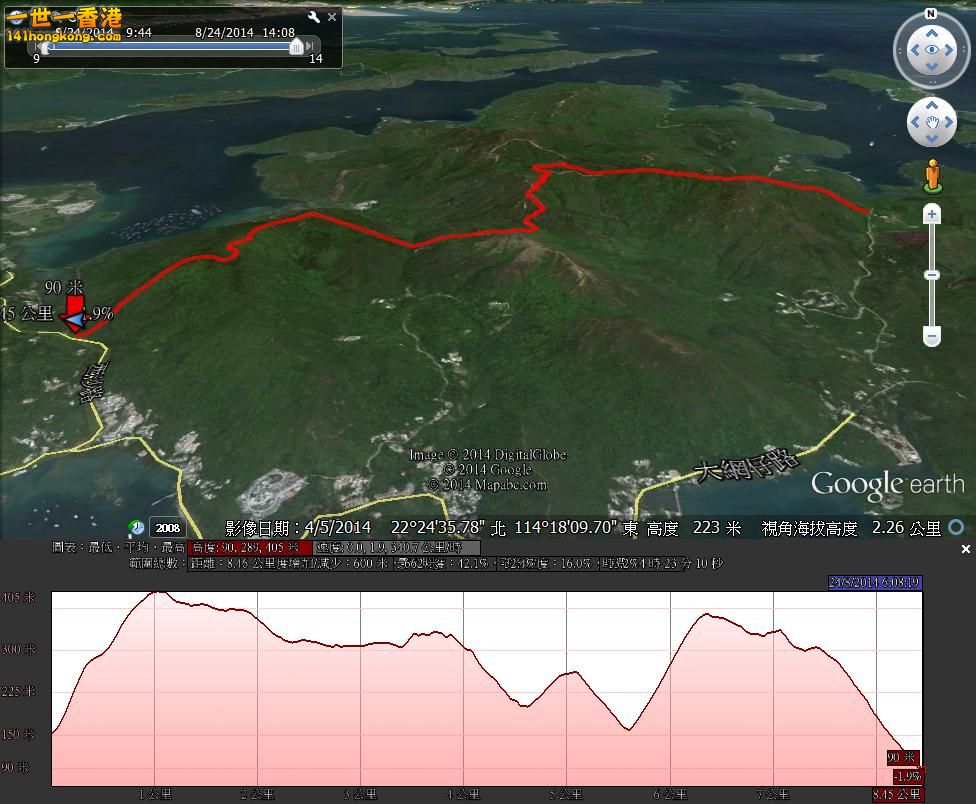Toggle the speed metric label
This screenshot has width=976, height=804.
point(397,548)
